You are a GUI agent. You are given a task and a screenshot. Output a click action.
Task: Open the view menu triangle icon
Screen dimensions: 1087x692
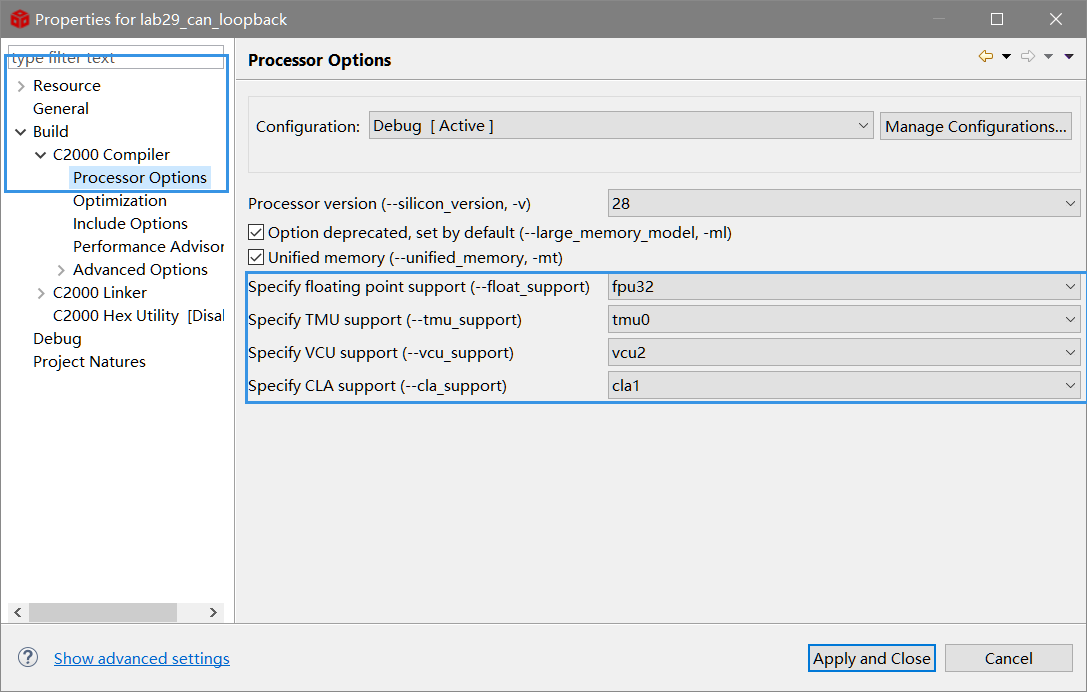tap(1069, 57)
